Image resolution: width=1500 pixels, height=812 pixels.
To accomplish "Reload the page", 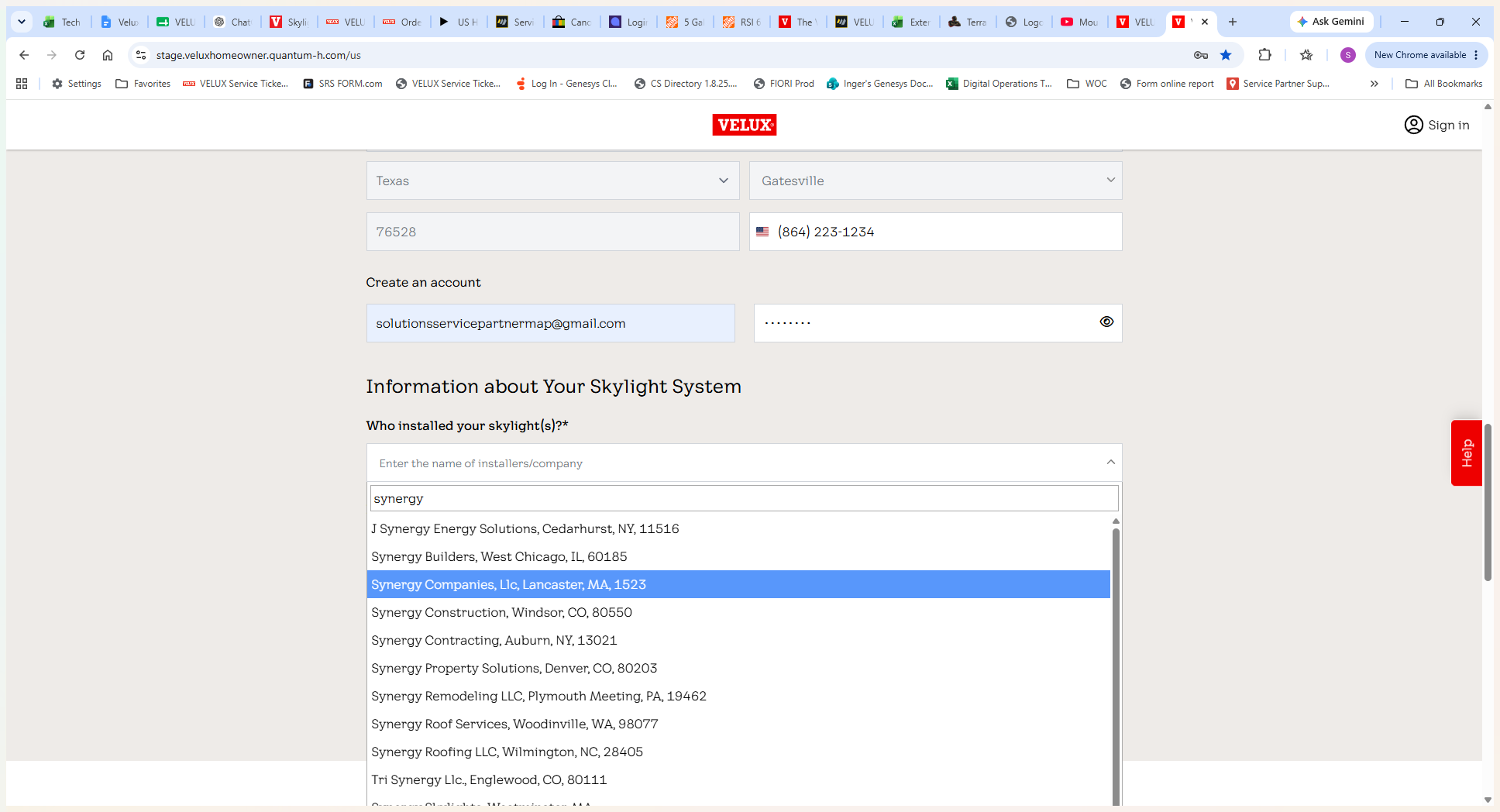I will pos(80,55).
